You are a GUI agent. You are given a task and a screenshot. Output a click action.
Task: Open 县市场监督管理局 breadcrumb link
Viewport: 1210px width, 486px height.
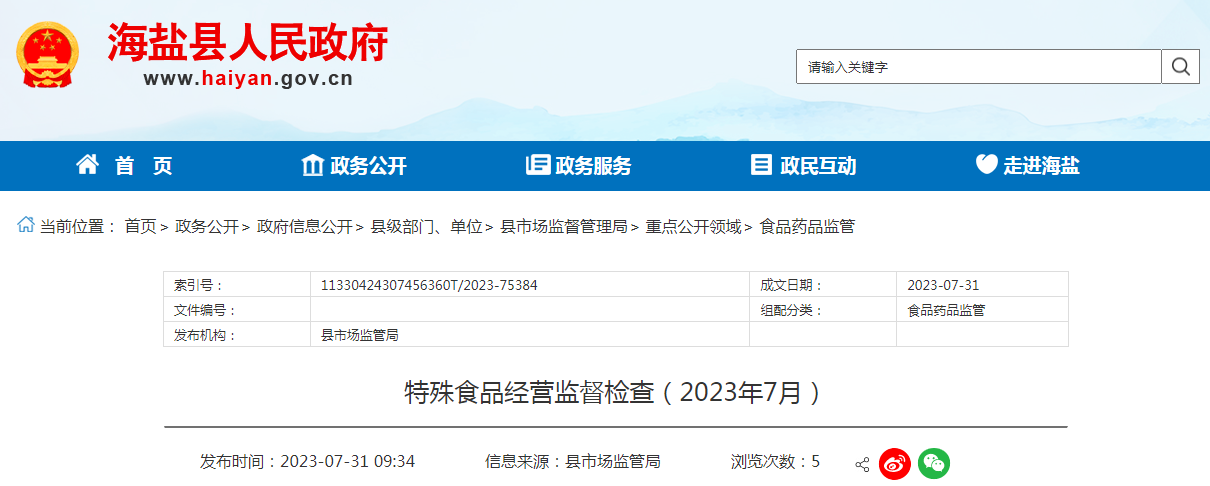[x=563, y=227]
